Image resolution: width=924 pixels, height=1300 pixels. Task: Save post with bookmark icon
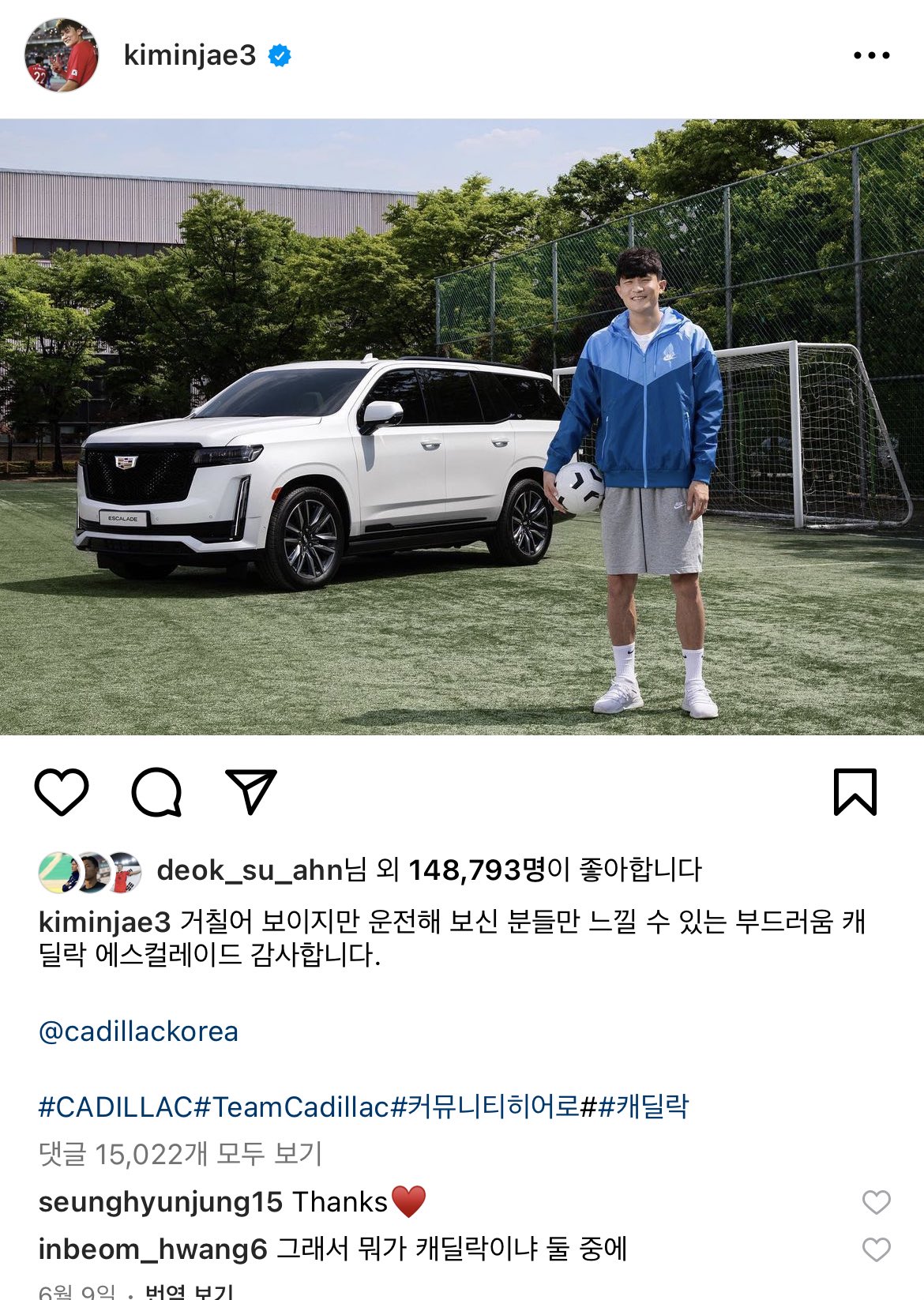pos(855,791)
